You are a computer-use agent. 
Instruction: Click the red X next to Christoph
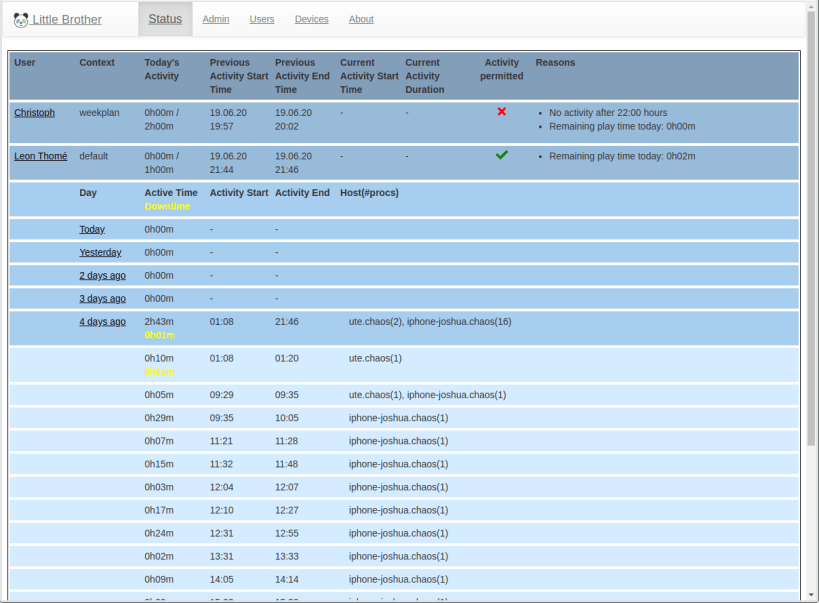(x=501, y=111)
